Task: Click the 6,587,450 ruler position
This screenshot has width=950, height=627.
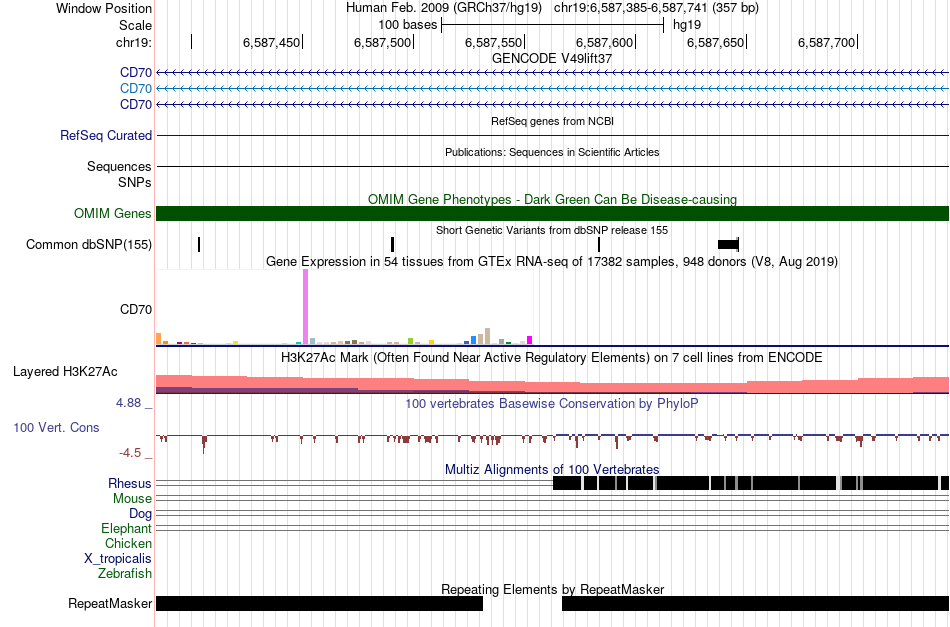Action: (271, 42)
